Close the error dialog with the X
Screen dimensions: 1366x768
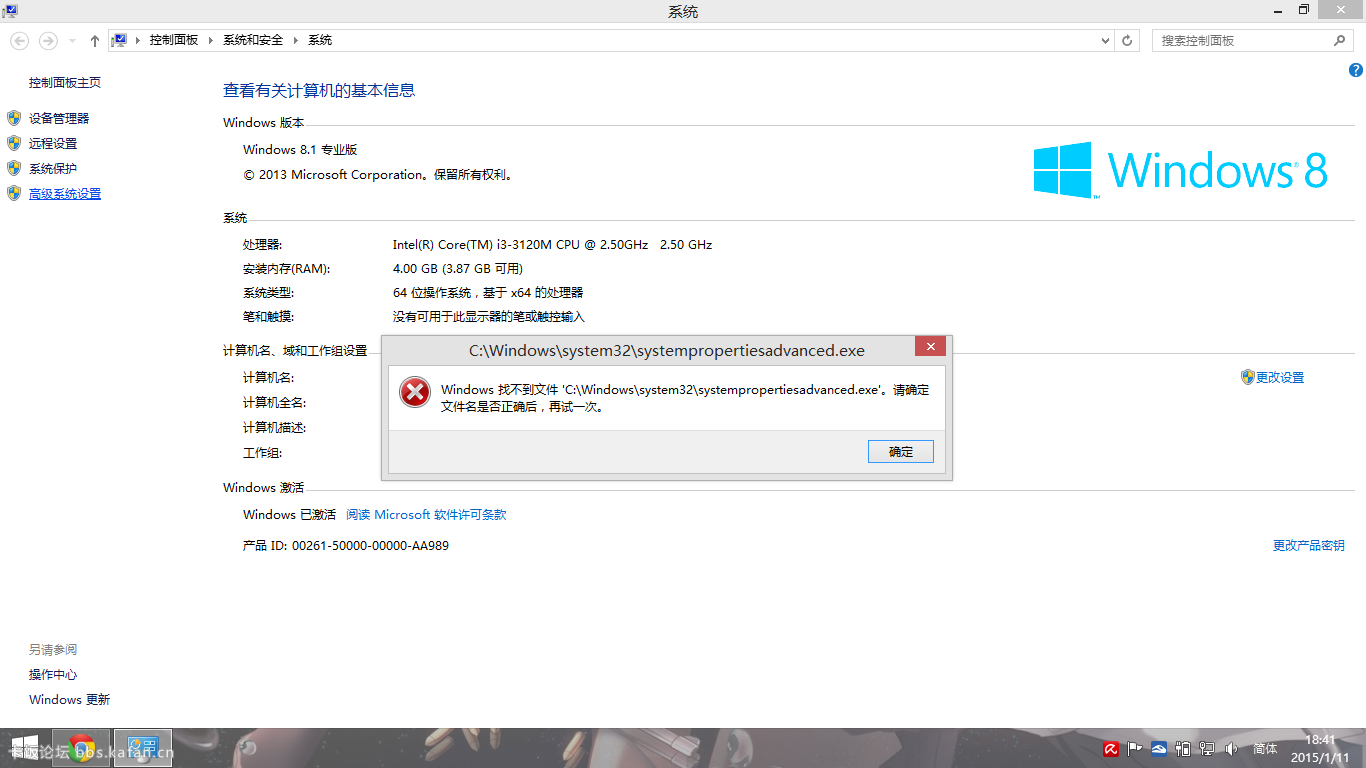(930, 347)
